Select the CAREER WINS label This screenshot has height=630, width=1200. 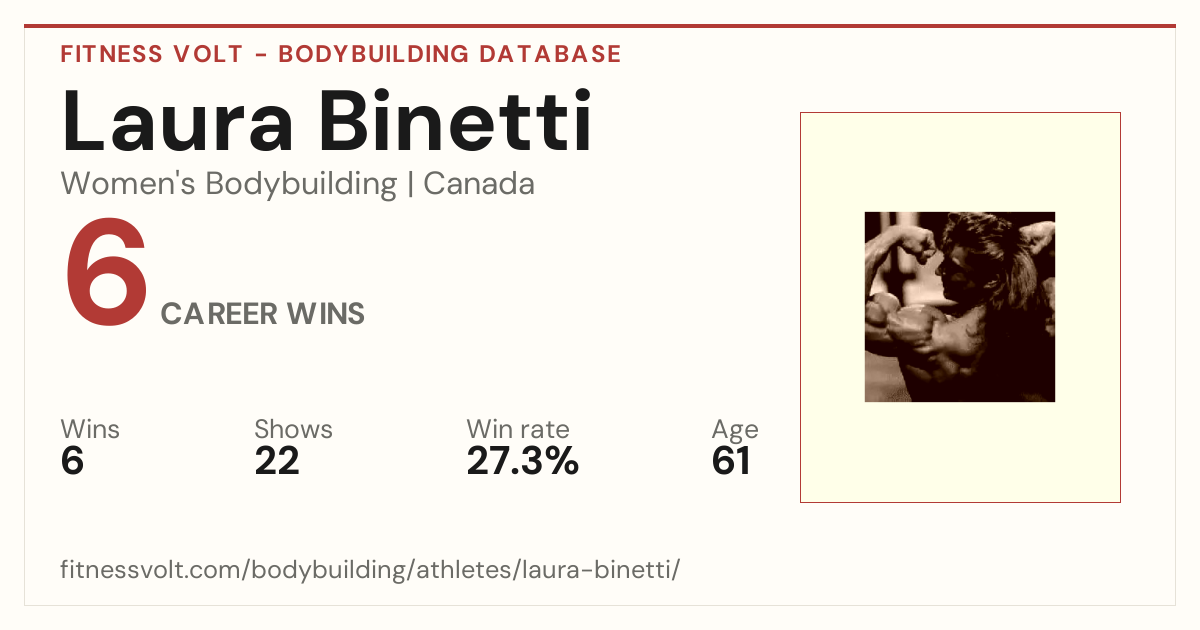[x=263, y=314]
